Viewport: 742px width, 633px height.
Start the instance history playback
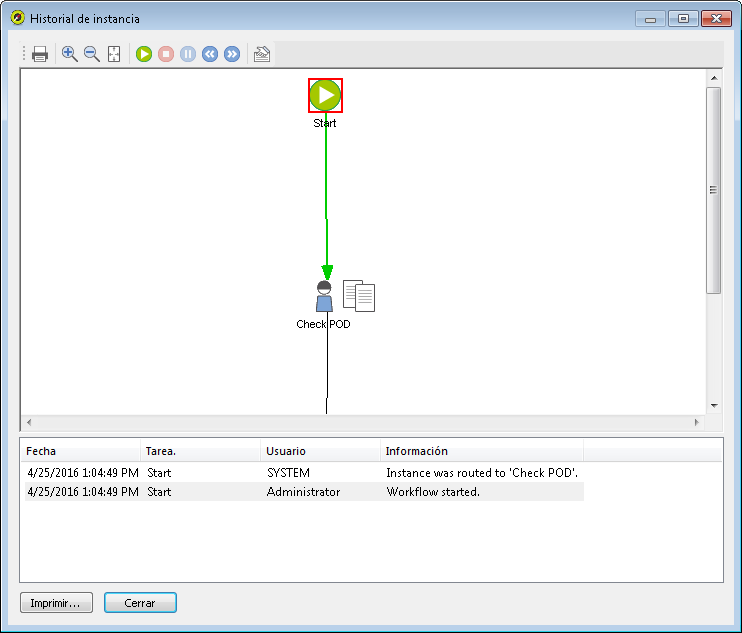(144, 54)
